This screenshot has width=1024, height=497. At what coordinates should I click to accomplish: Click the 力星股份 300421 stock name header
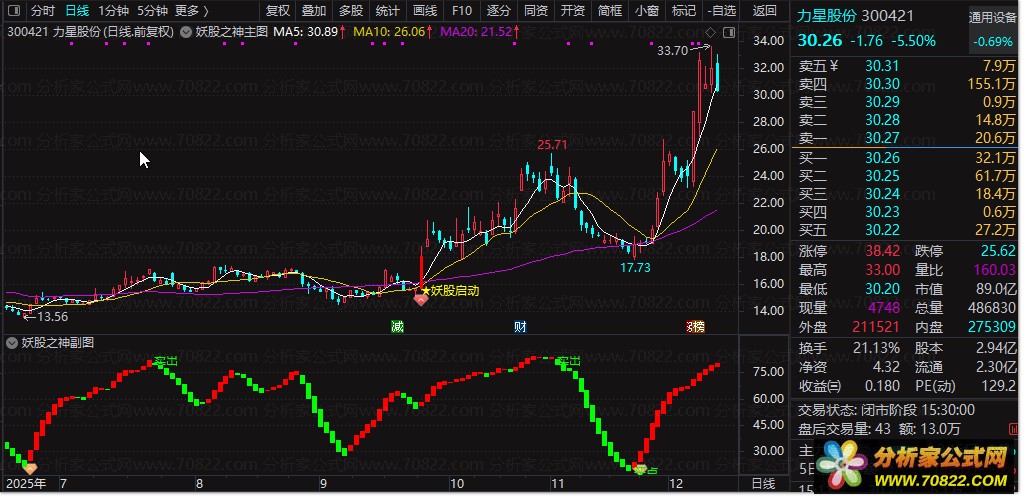855,16
